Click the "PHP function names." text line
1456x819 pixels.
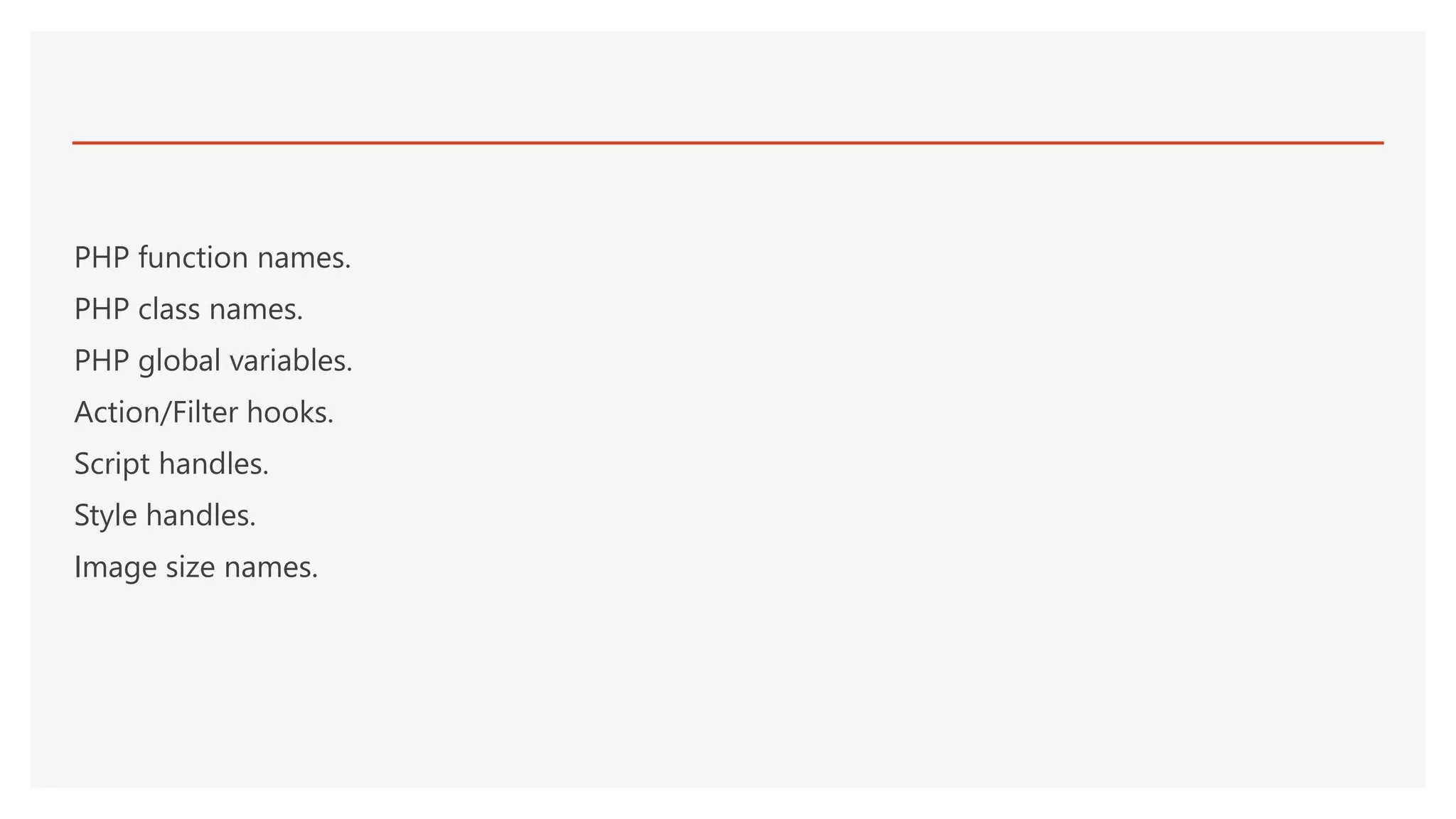[213, 257]
